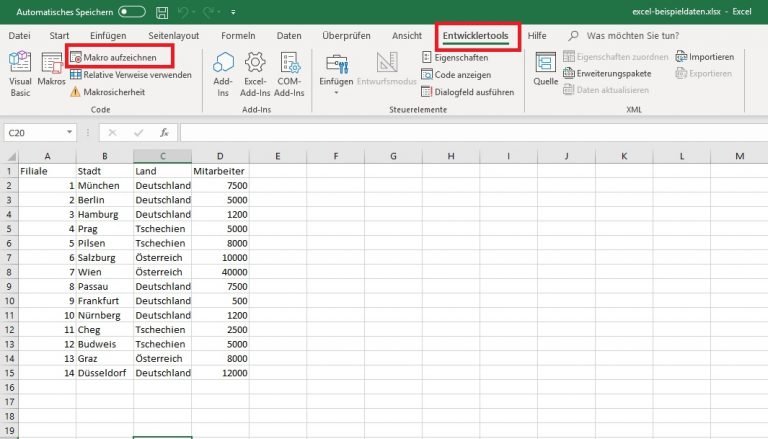Image resolution: width=768 pixels, height=439 pixels.
Task: Select column C header
Action: tap(163, 156)
